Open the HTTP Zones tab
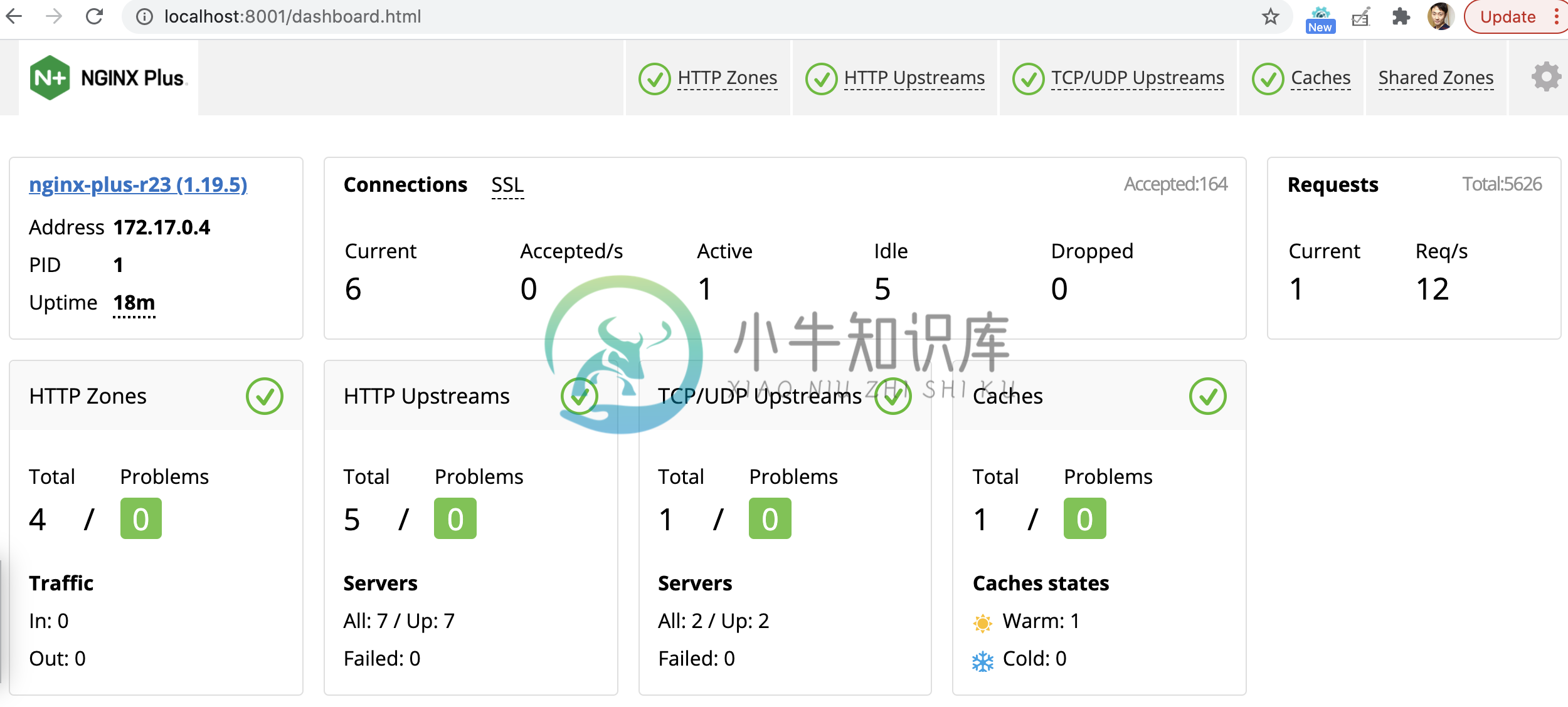Image resolution: width=1568 pixels, height=707 pixels. point(728,78)
